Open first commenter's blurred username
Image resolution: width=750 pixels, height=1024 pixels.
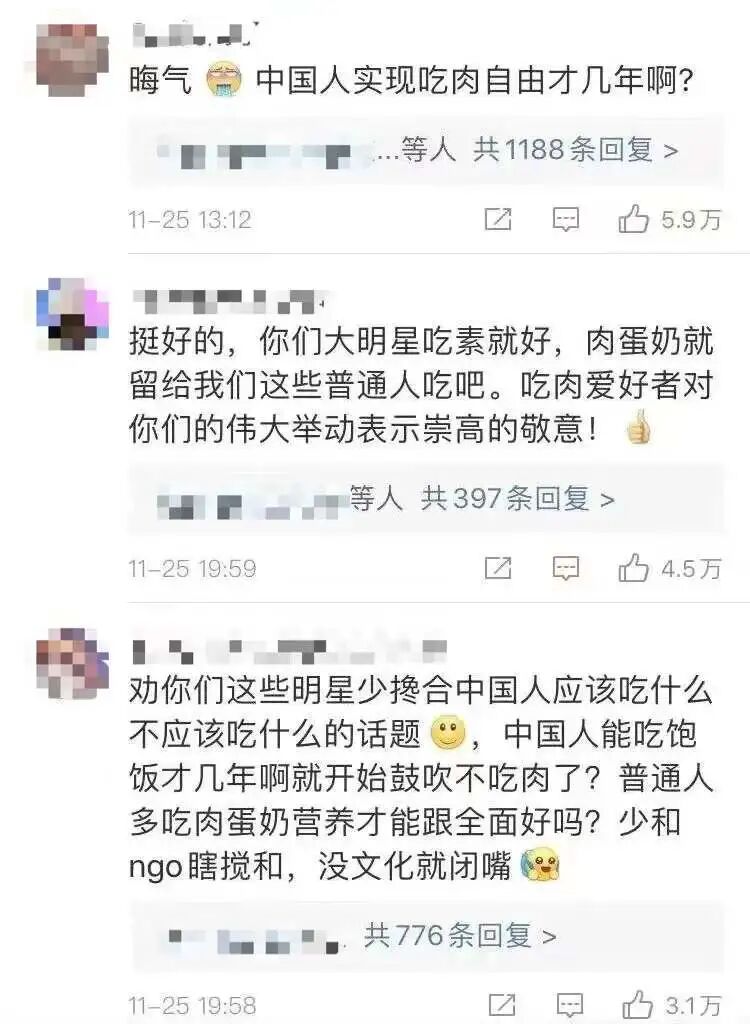point(195,34)
